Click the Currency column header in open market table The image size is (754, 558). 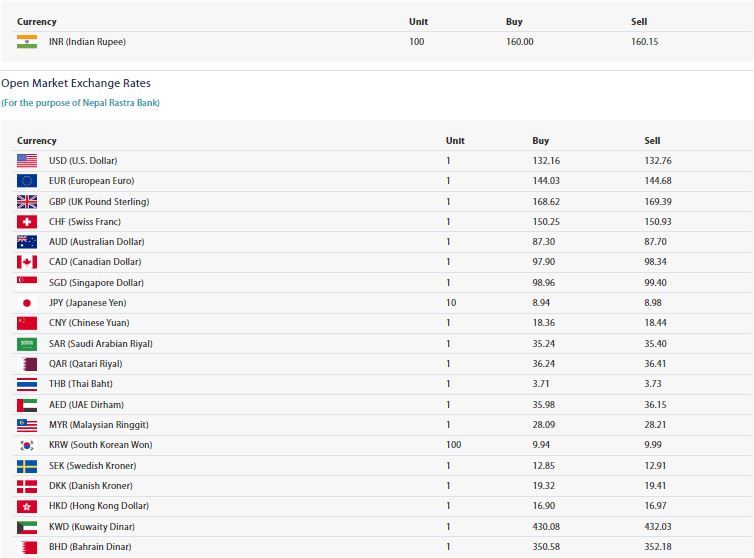pyautogui.click(x=37, y=141)
